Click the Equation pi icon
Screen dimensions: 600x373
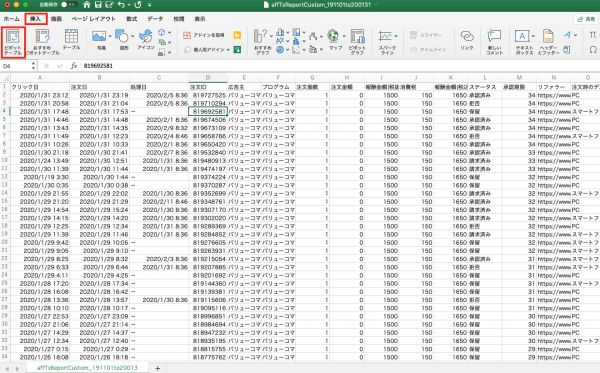coord(593,35)
